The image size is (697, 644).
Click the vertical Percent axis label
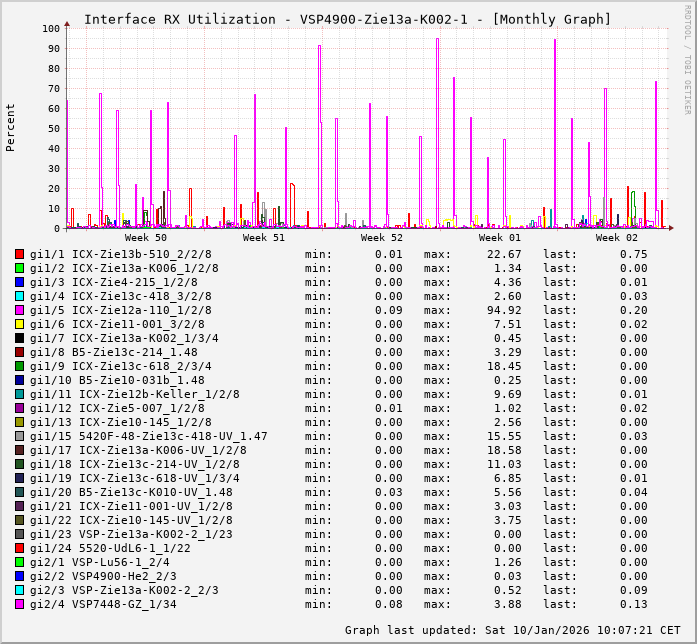(11, 127)
